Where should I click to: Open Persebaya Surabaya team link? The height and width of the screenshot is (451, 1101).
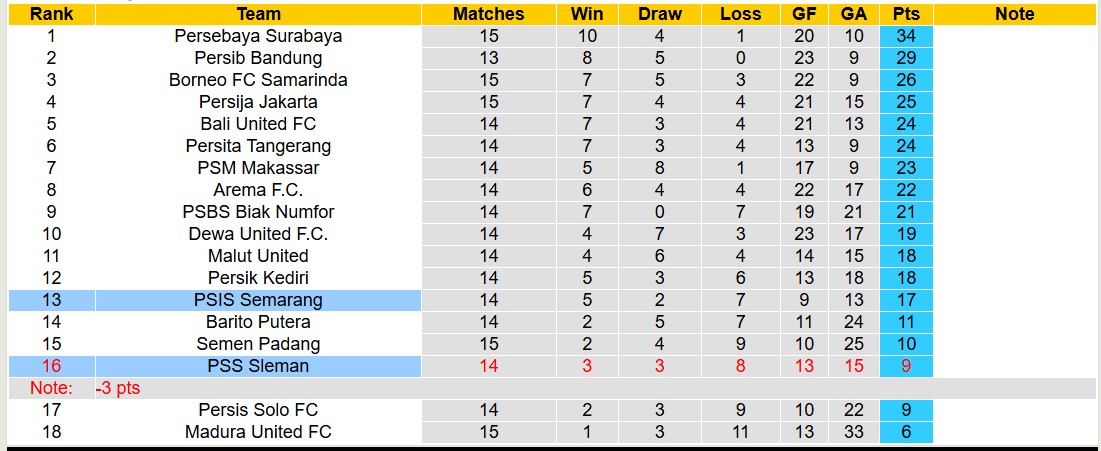tap(258, 36)
